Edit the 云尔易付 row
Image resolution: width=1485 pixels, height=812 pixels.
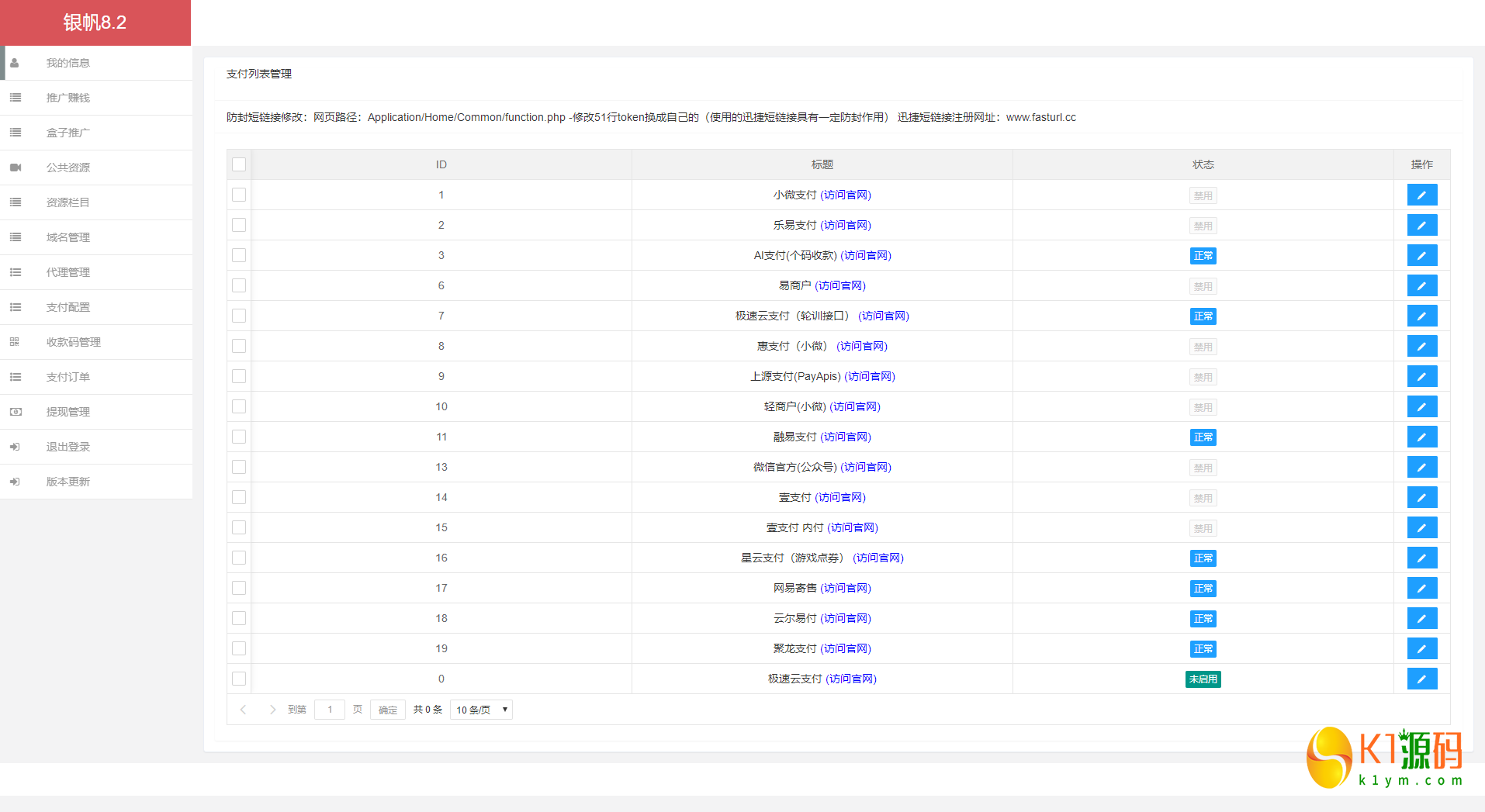(1421, 618)
